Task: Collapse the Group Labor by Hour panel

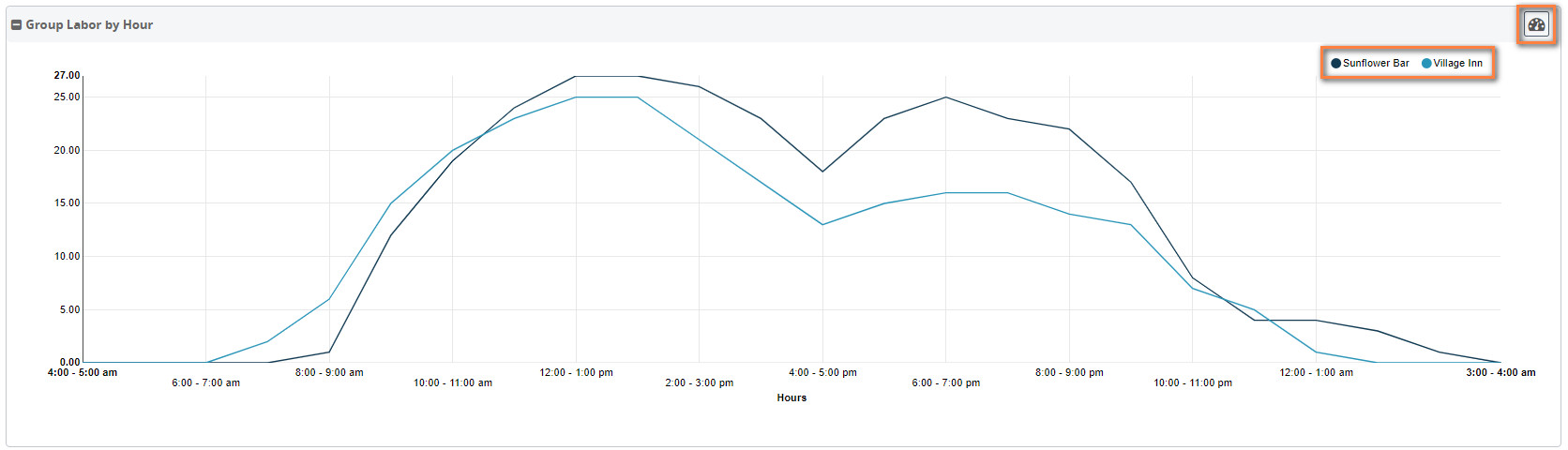Action: pyautogui.click(x=16, y=25)
